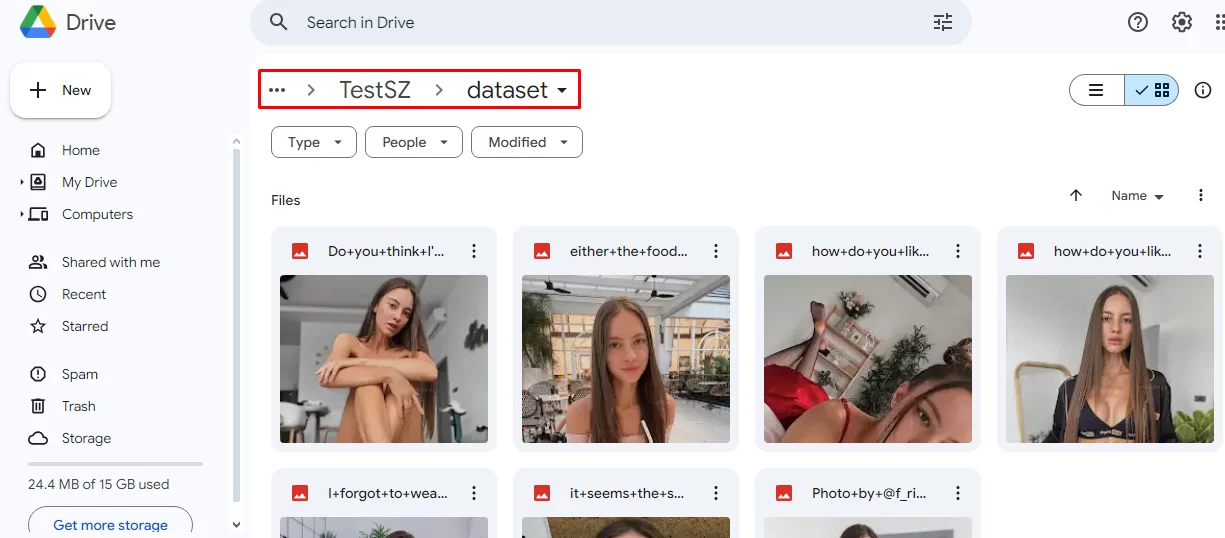Open either+the+food image thumbnail

click(x=626, y=359)
